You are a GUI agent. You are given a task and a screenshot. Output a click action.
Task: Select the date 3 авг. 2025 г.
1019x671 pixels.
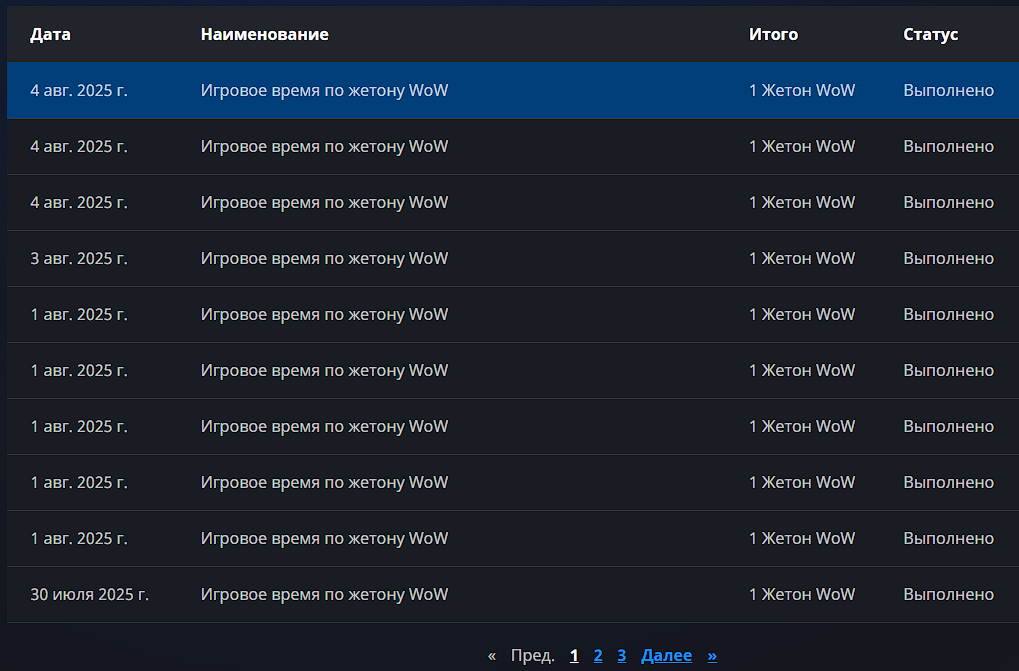click(79, 259)
